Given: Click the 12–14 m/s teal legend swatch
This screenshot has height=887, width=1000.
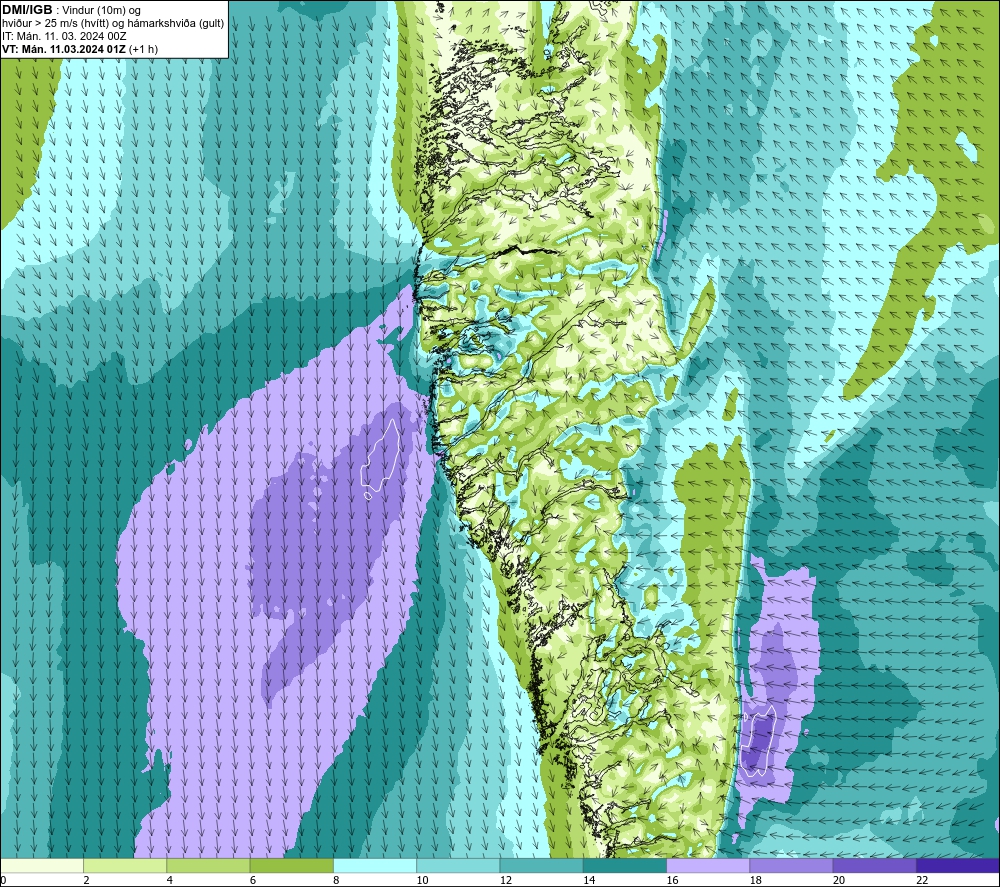Looking at the screenshot, I should tap(541, 865).
